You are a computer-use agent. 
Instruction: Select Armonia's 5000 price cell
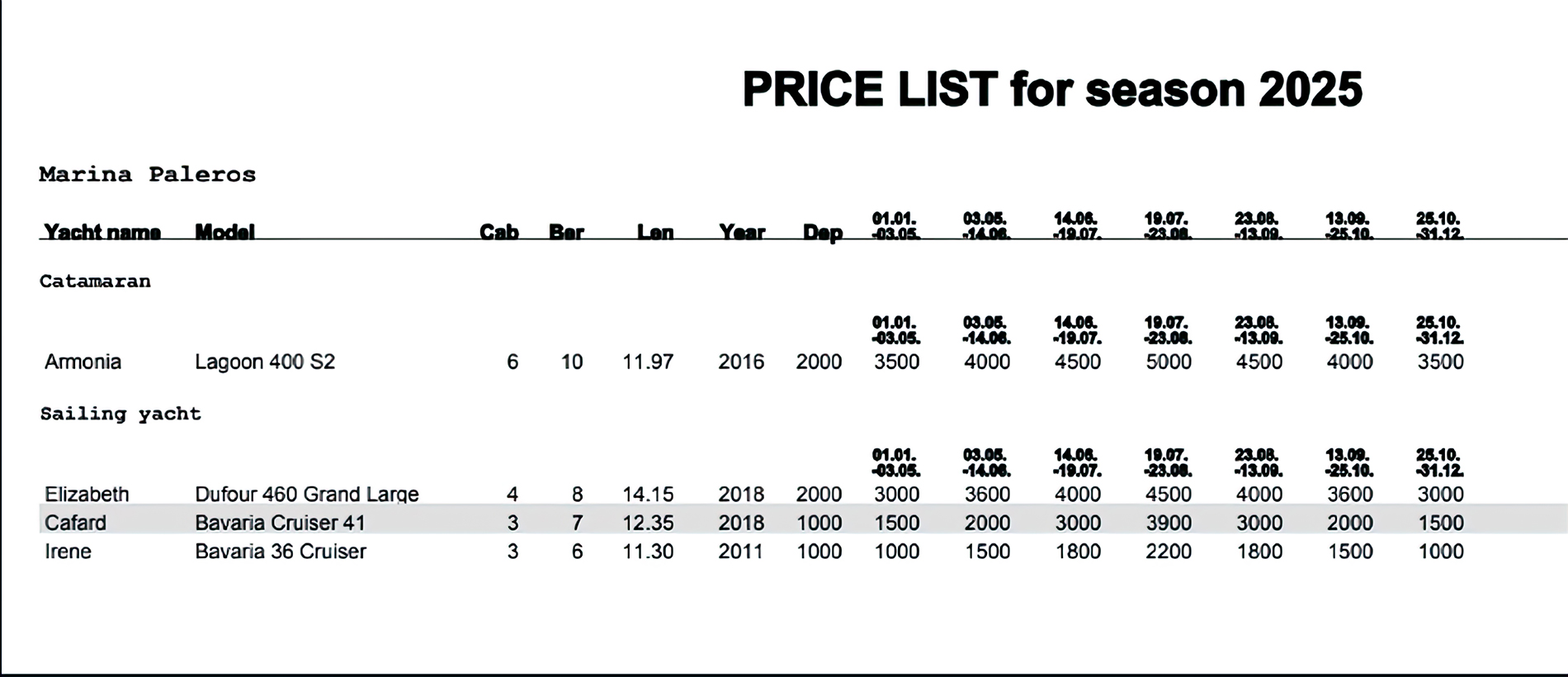click(x=1169, y=362)
